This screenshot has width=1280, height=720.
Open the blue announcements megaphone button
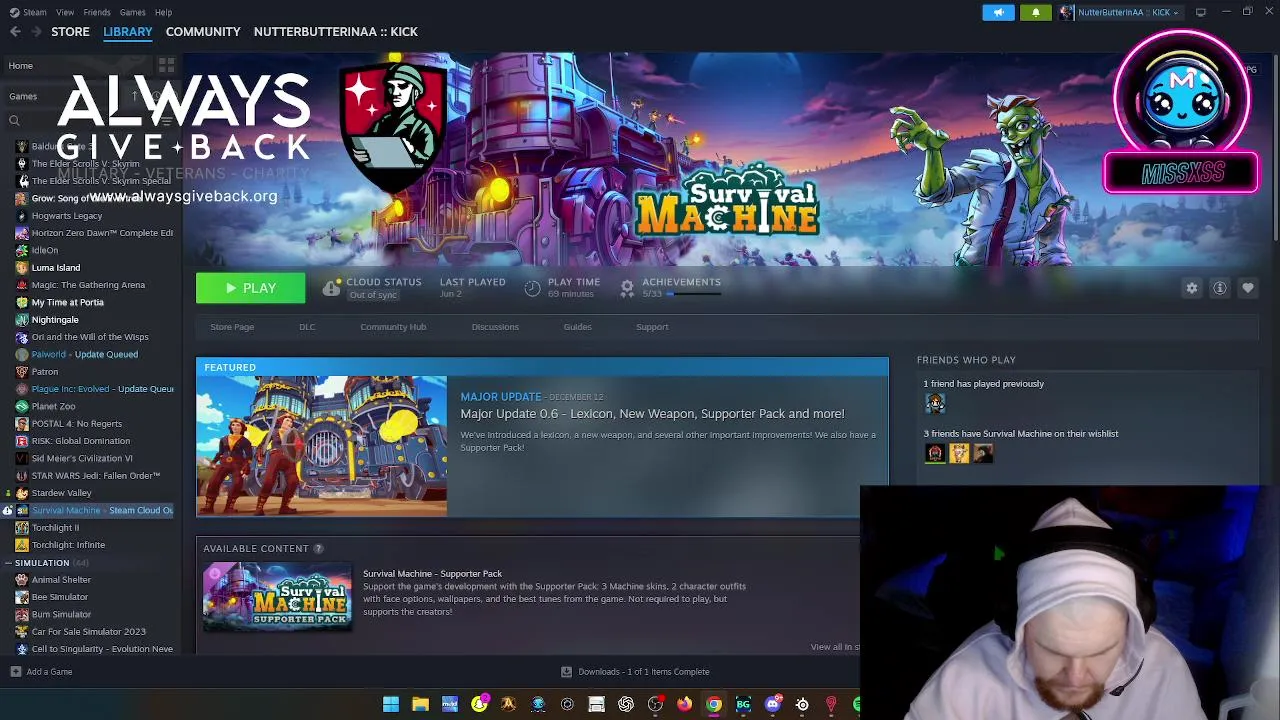[998, 12]
